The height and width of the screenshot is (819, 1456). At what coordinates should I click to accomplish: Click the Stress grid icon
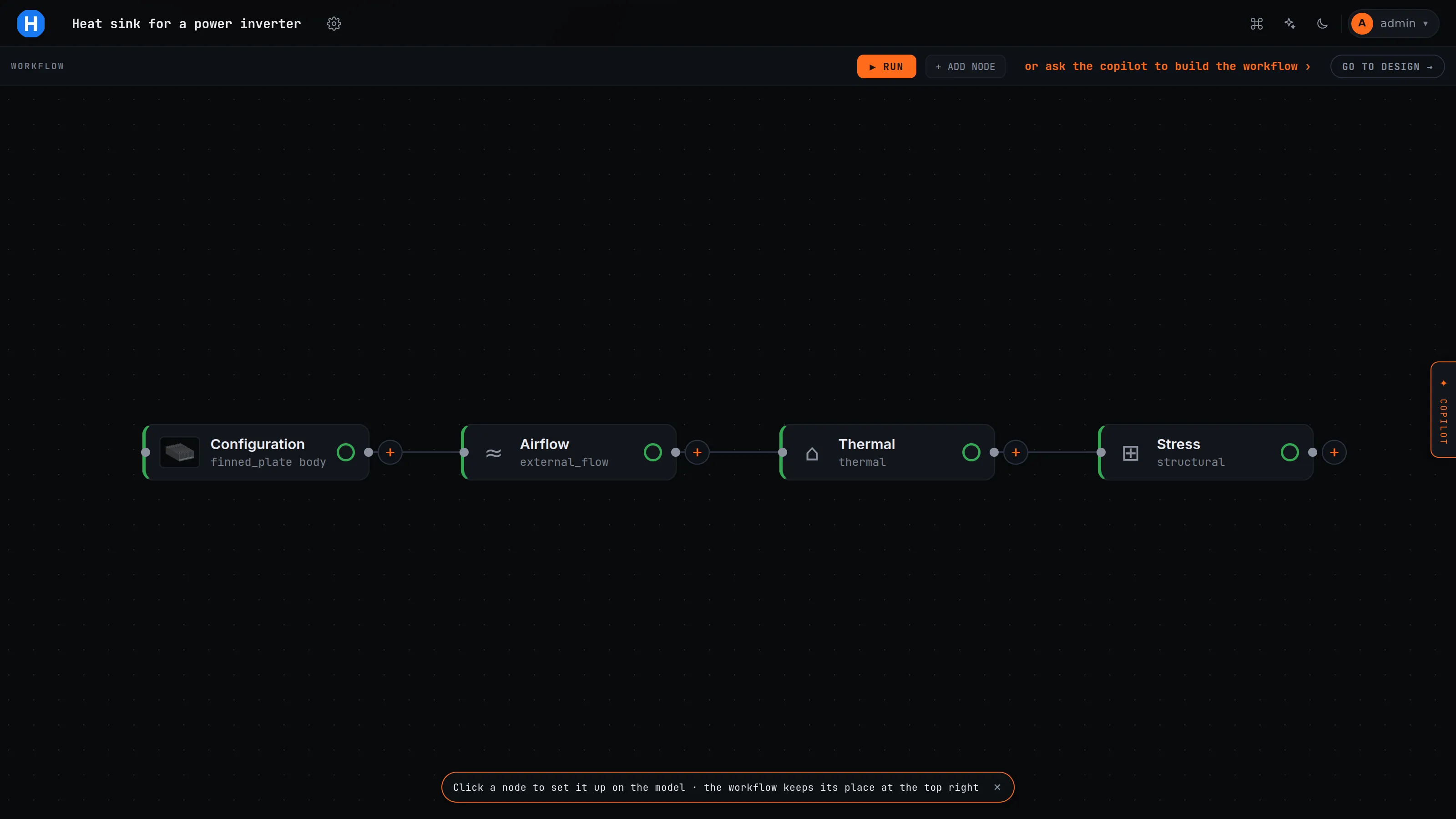pos(1130,453)
